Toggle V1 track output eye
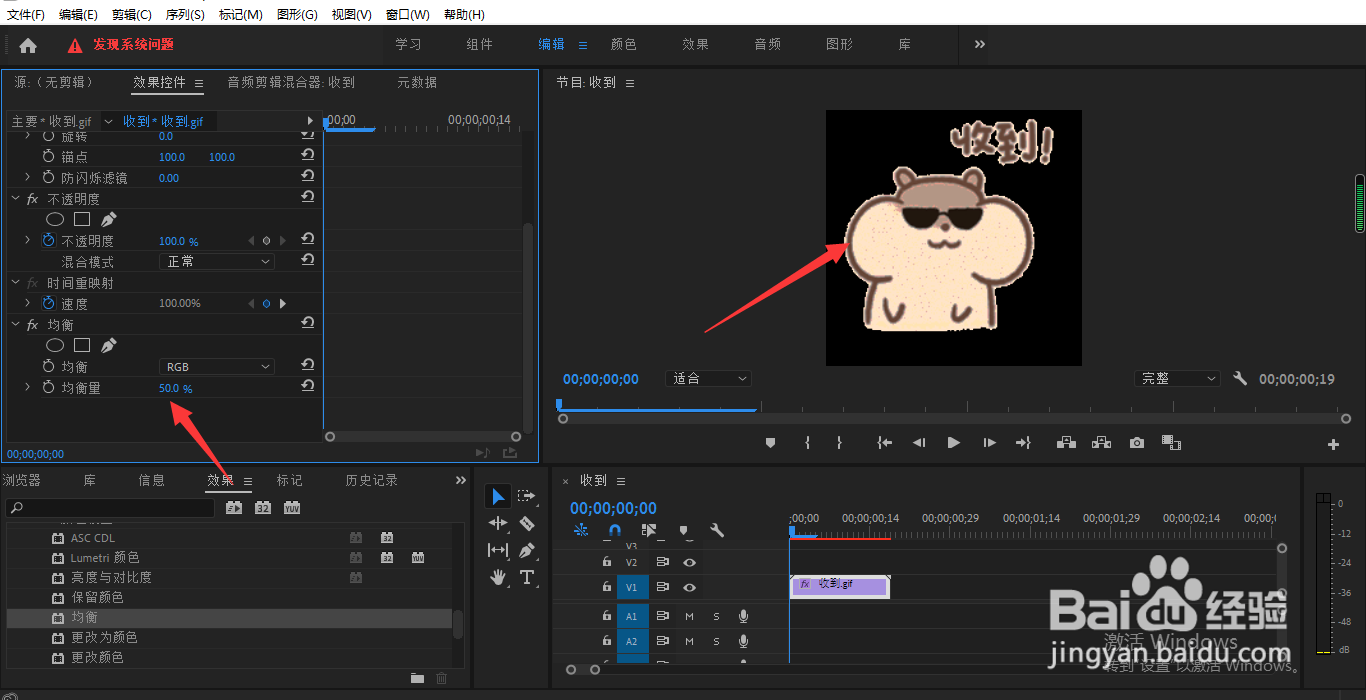The image size is (1366, 700). (x=689, y=588)
